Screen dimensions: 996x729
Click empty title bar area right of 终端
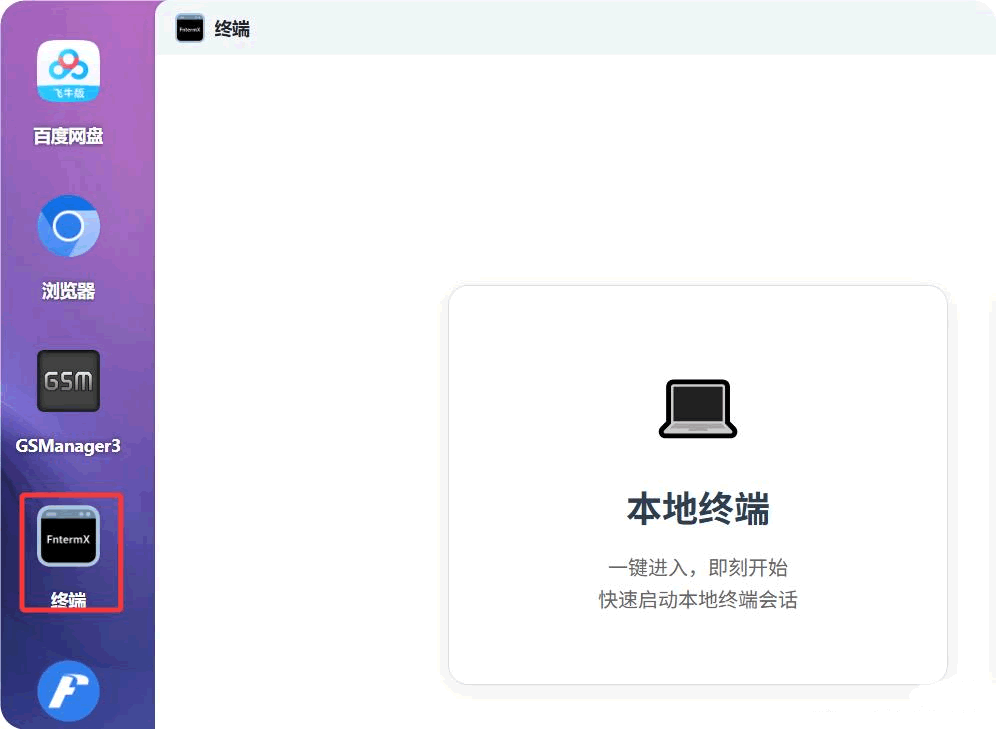pyautogui.click(x=600, y=29)
